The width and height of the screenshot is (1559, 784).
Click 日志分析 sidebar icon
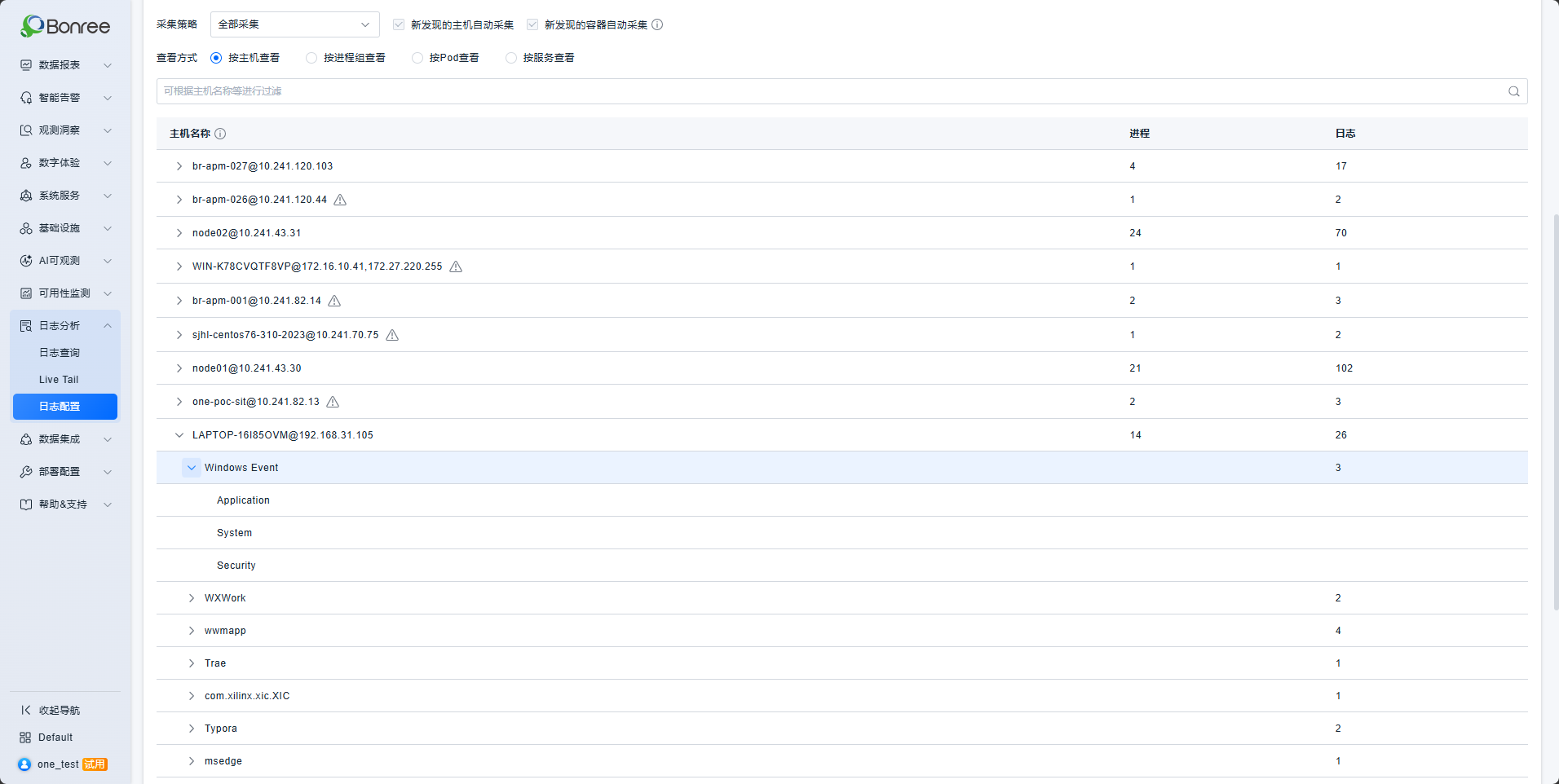(26, 326)
